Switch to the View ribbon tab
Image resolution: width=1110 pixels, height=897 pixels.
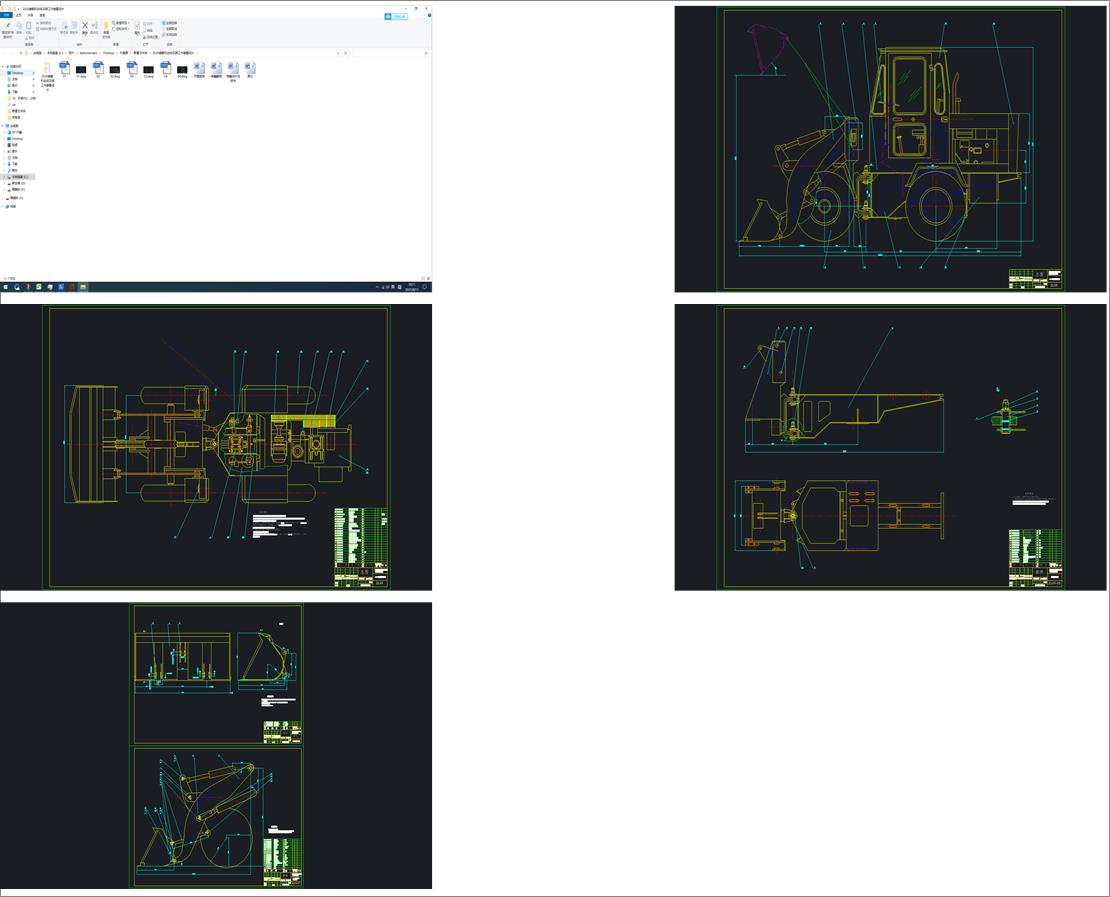(42, 16)
